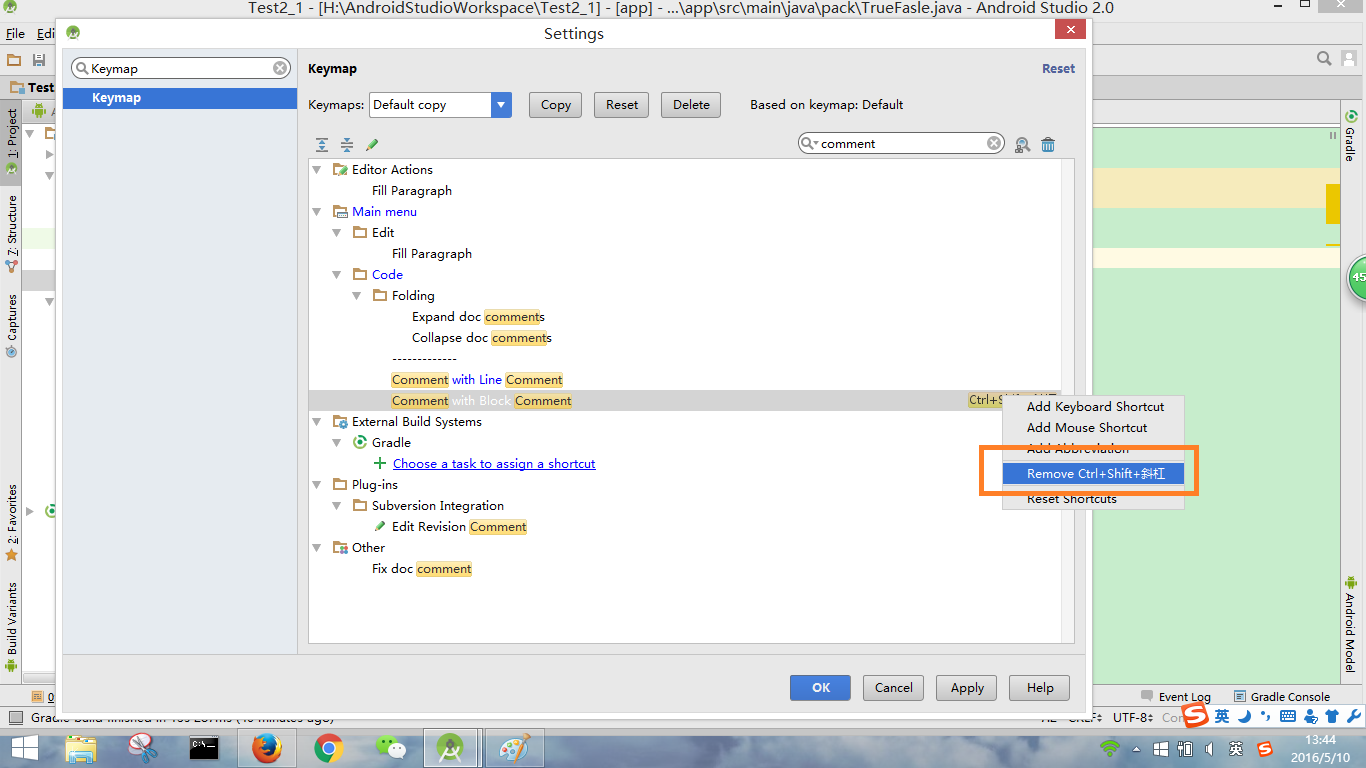
Task: Open Chrome from the Windows taskbar
Action: pyautogui.click(x=328, y=747)
